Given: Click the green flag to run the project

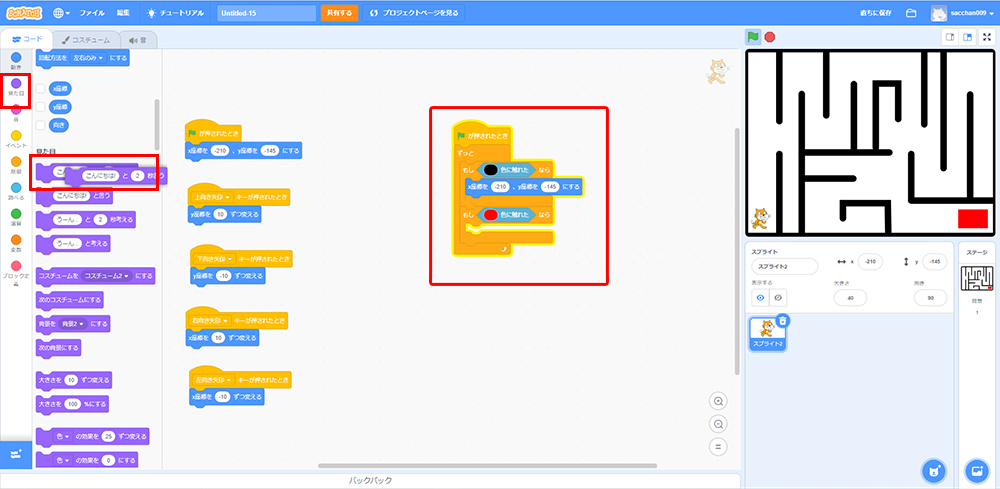Looking at the screenshot, I should [752, 37].
